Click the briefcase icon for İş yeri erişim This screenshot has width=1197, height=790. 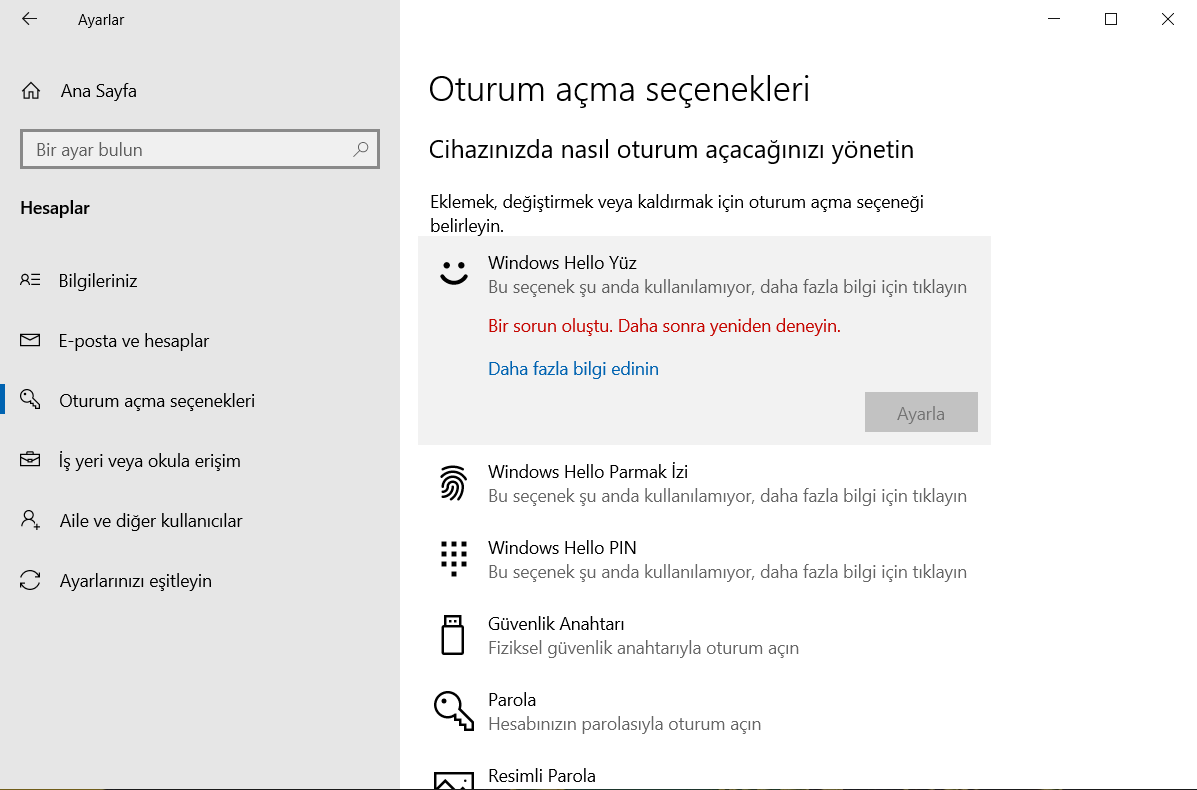click(30, 459)
